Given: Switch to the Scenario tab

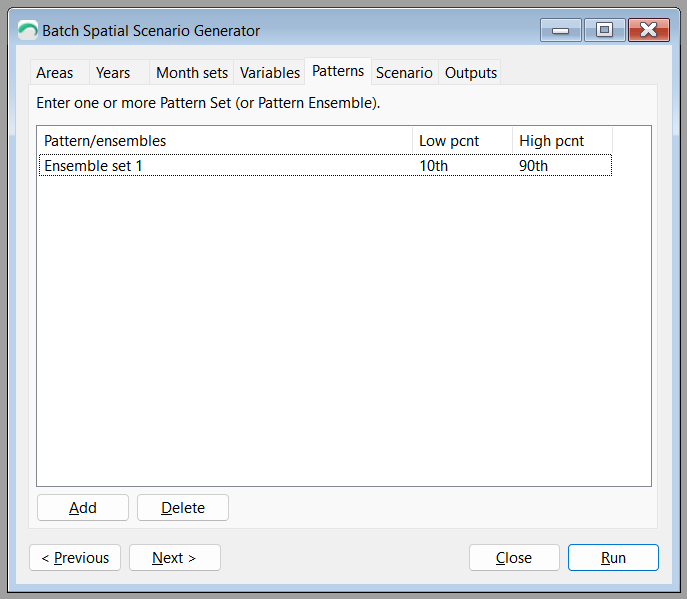Looking at the screenshot, I should click(x=404, y=72).
